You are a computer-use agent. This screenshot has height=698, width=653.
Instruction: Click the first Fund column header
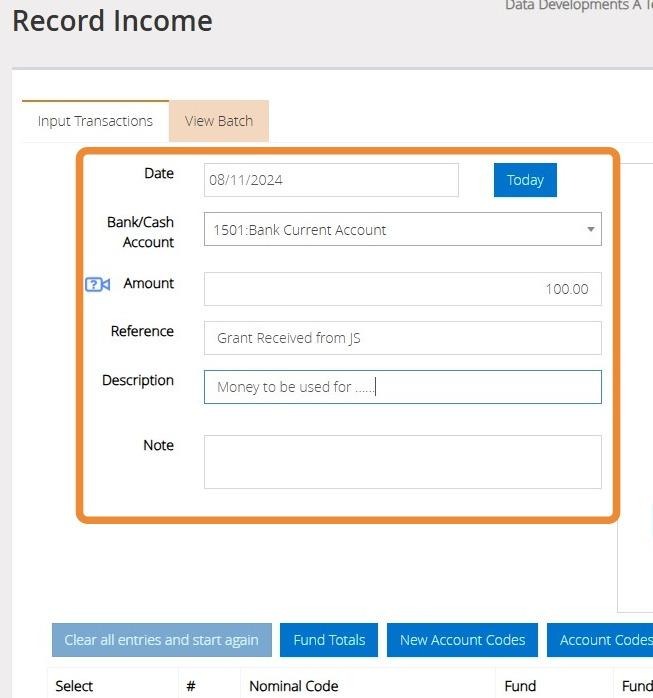click(520, 686)
